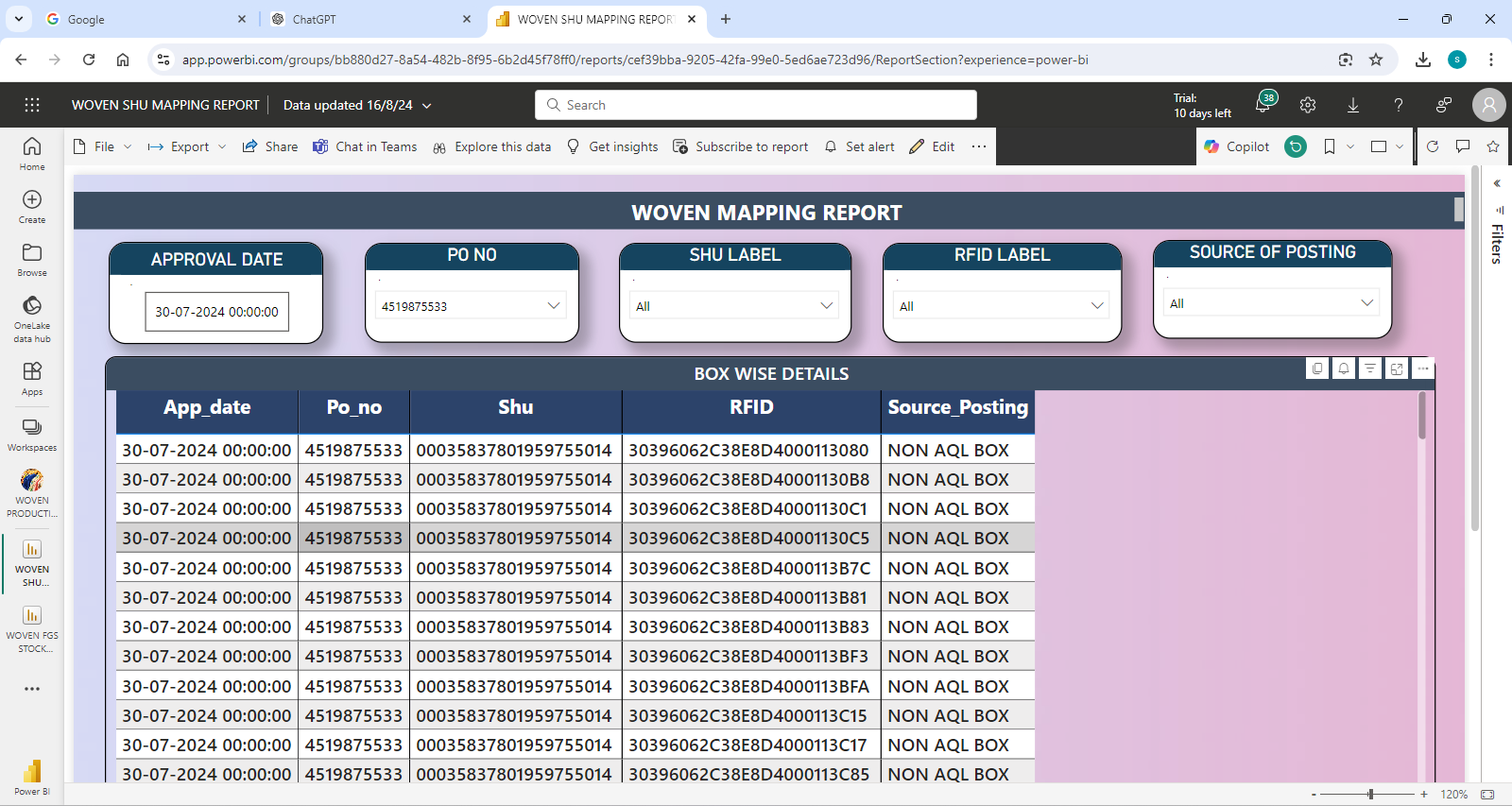Open the Export menu
1512x806 pixels.
pos(189,146)
